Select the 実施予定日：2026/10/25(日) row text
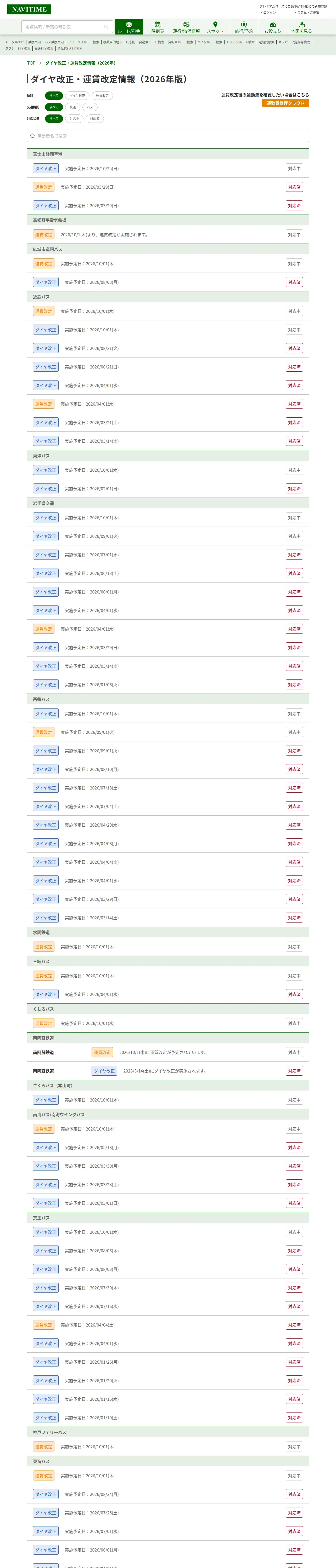The height and width of the screenshot is (1568, 336). click(x=92, y=169)
